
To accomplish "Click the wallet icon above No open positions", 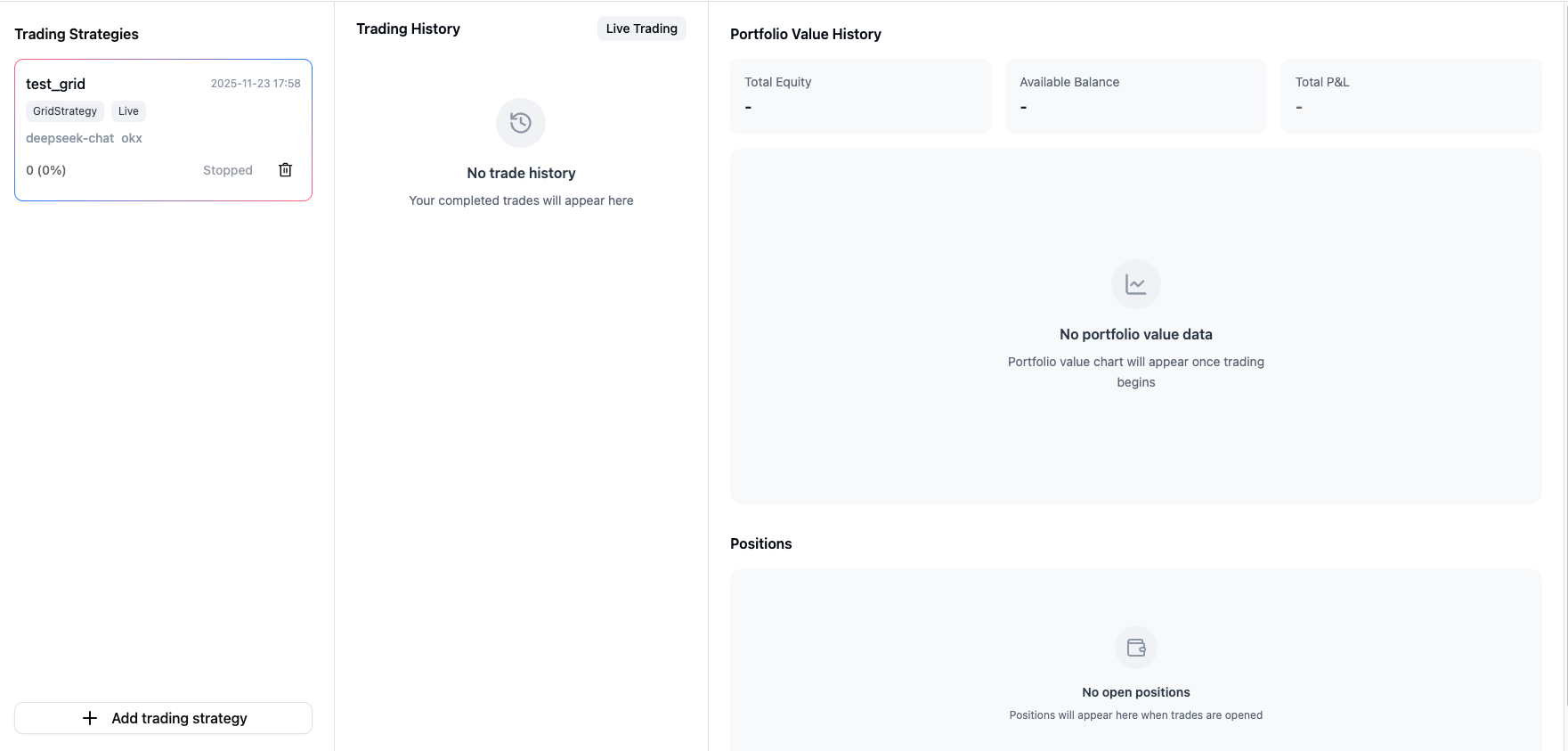I will [1135, 648].
